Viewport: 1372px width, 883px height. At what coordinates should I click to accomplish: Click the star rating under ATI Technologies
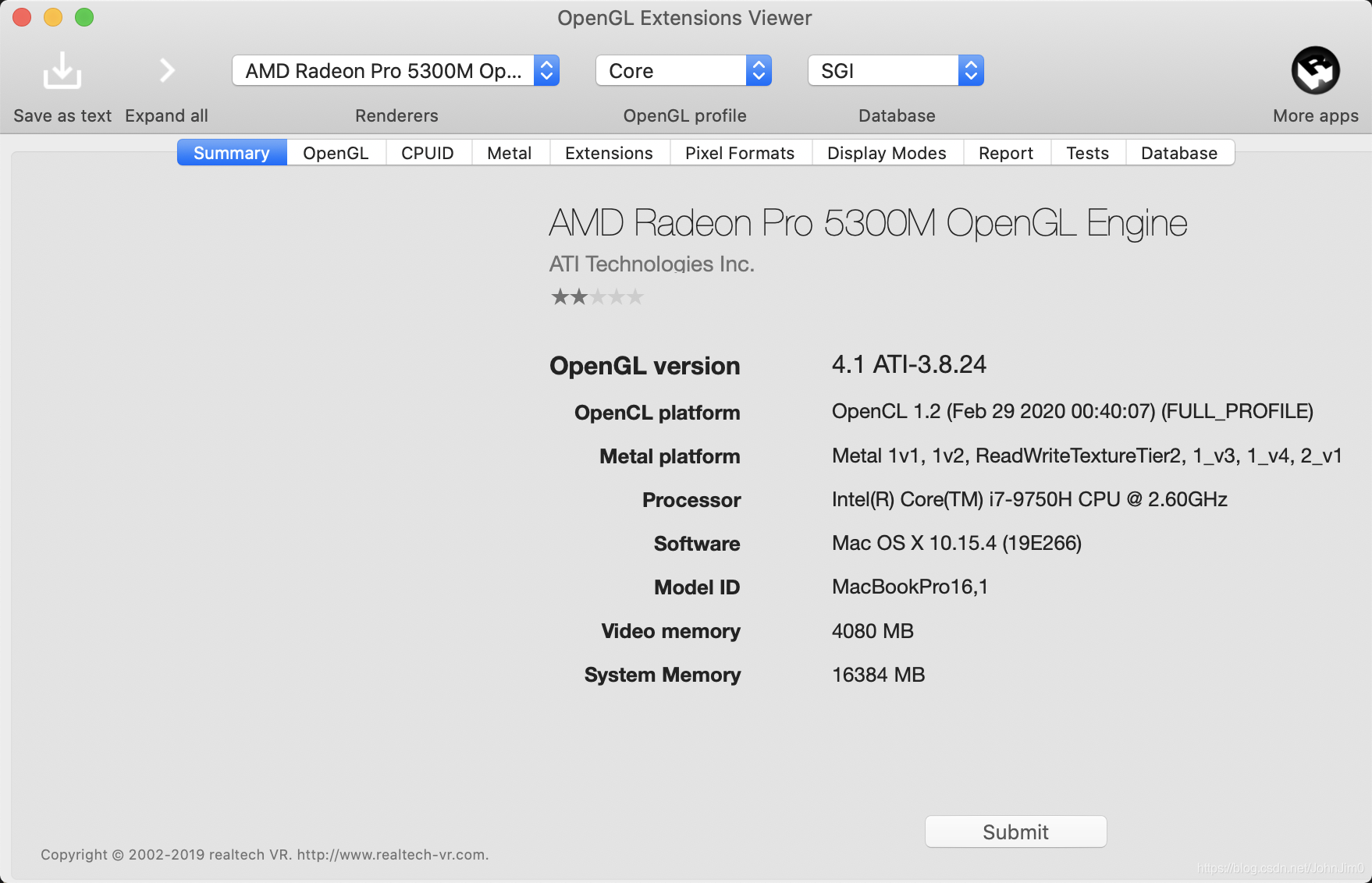(x=597, y=297)
